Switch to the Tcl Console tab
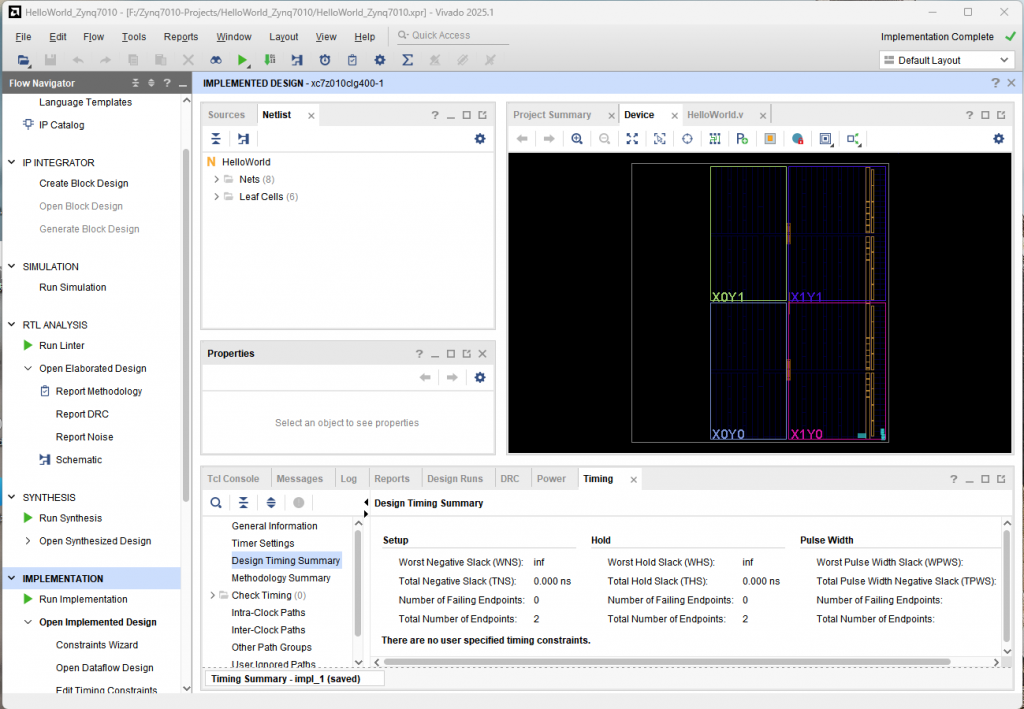1024x709 pixels. coord(233,479)
